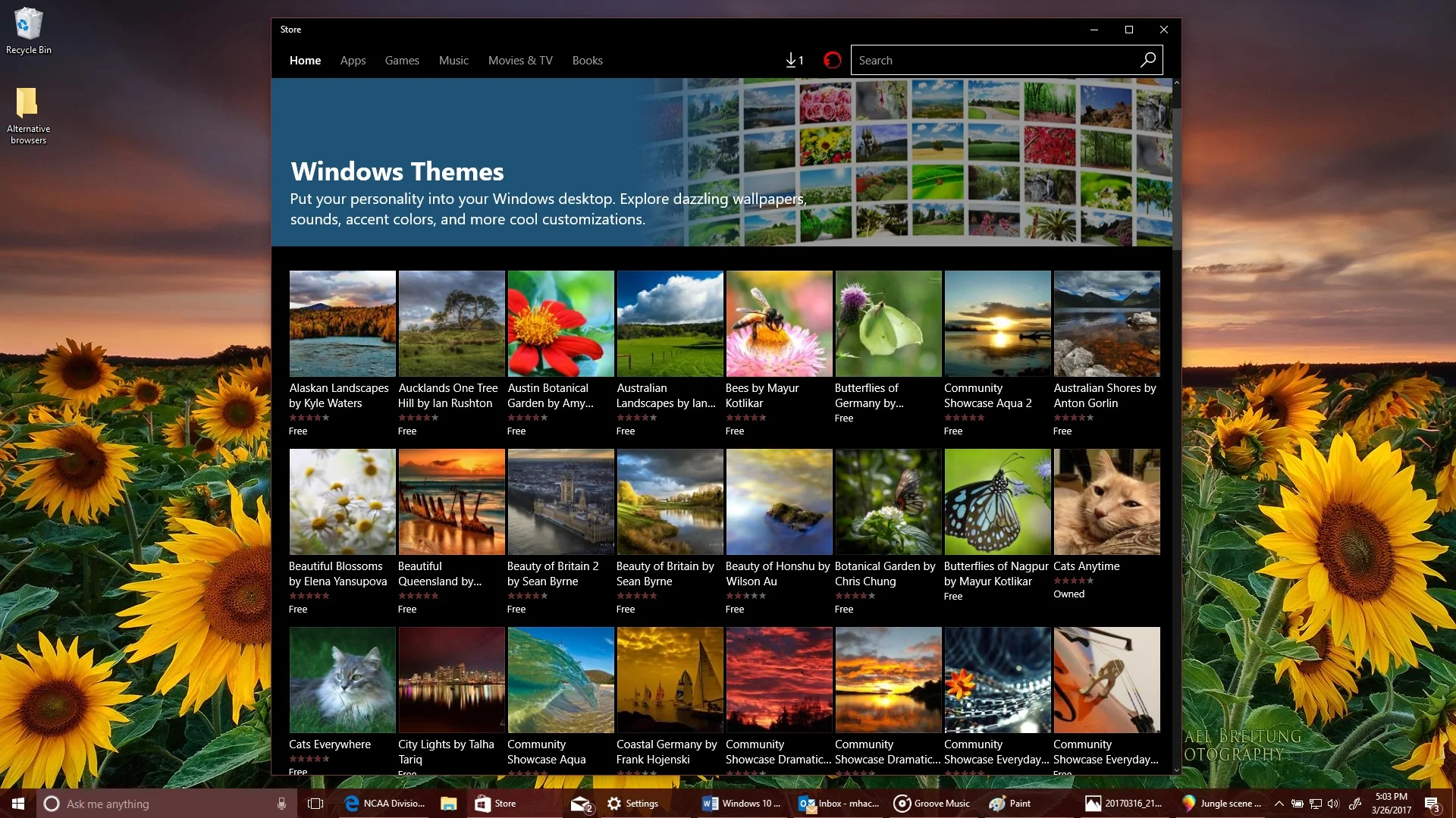This screenshot has width=1456, height=818.
Task: Open the Windows Start button
Action: pyautogui.click(x=18, y=804)
